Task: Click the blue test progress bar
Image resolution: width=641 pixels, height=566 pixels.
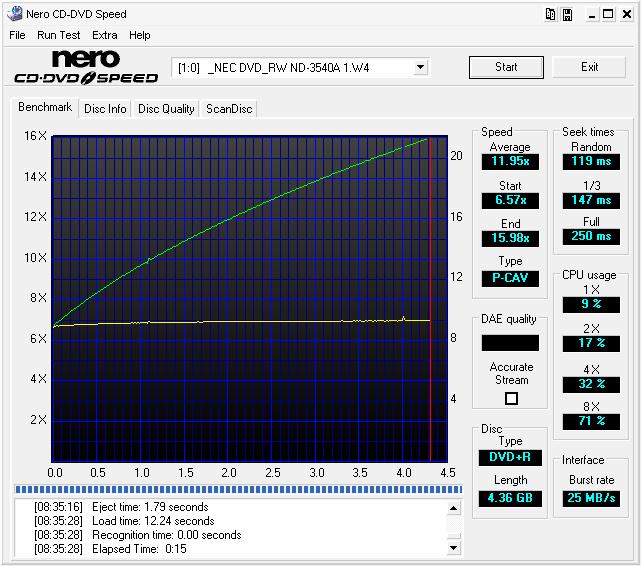Action: pos(238,489)
